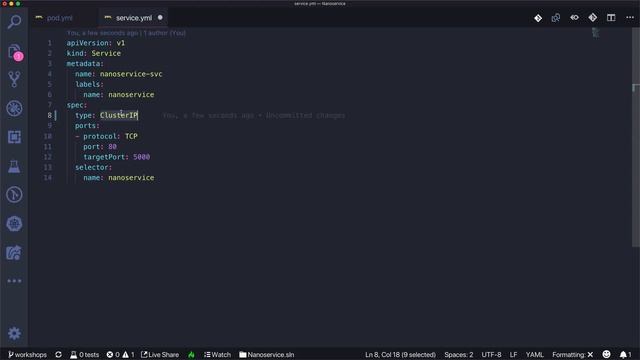Select the service.yml tab
This screenshot has height=360, width=640.
click(x=133, y=18)
